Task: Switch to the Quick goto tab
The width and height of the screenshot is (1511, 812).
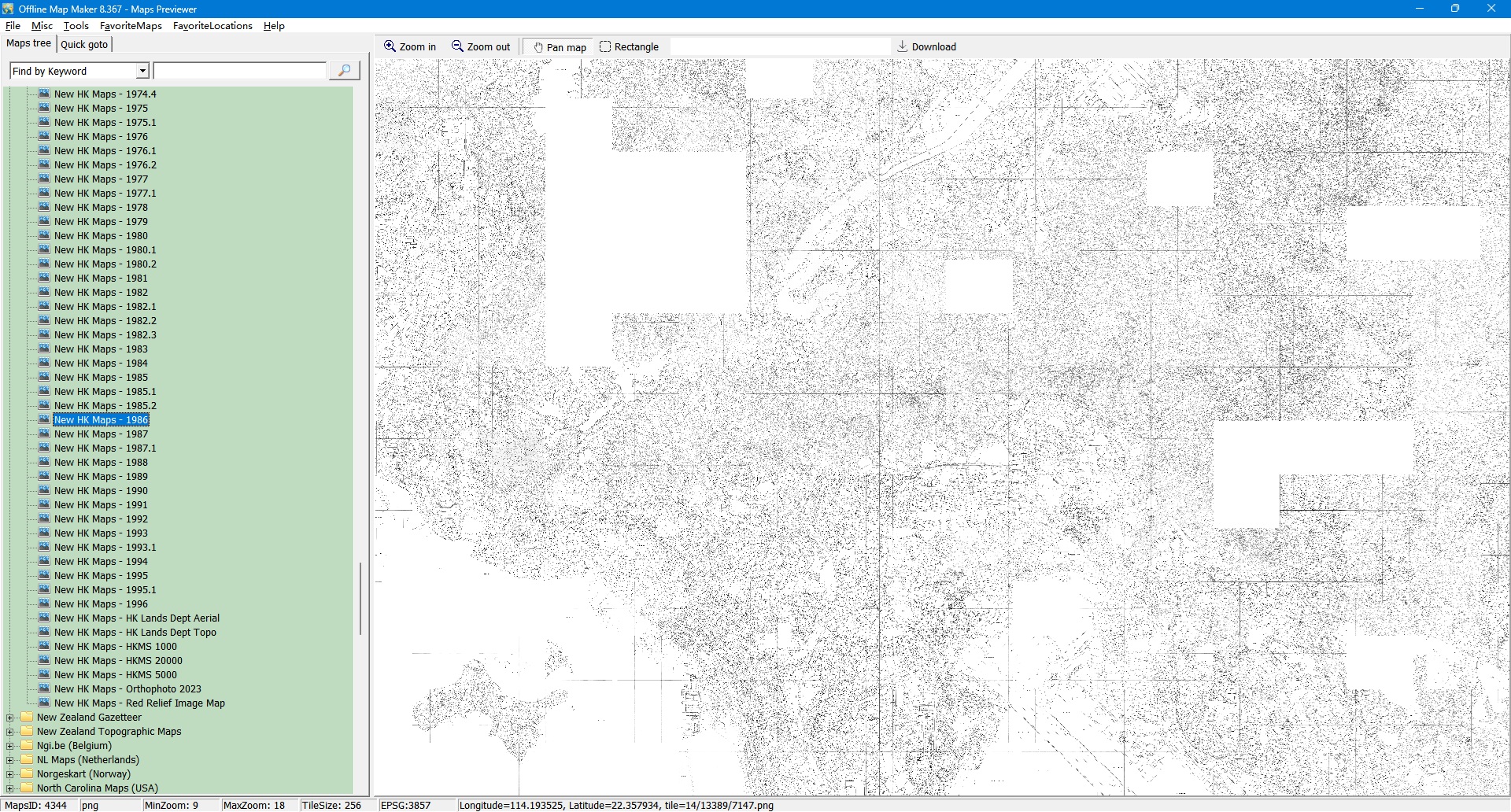Action: (x=84, y=44)
